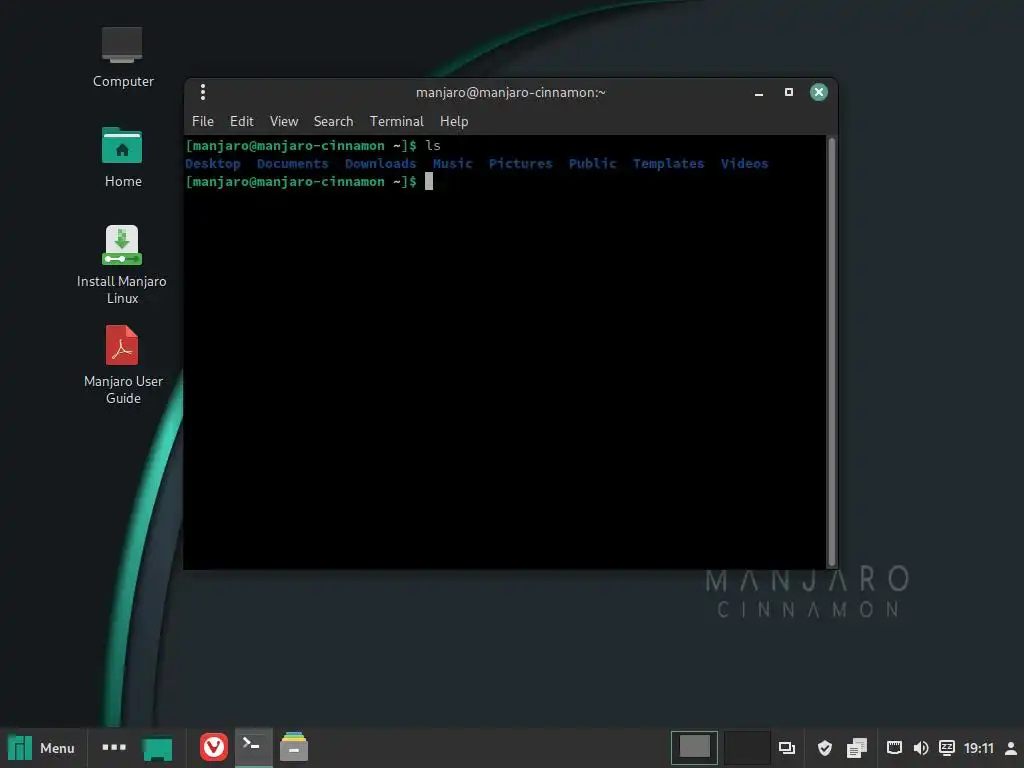
Task: Click the Music directory name in output
Action: pyautogui.click(x=453, y=164)
